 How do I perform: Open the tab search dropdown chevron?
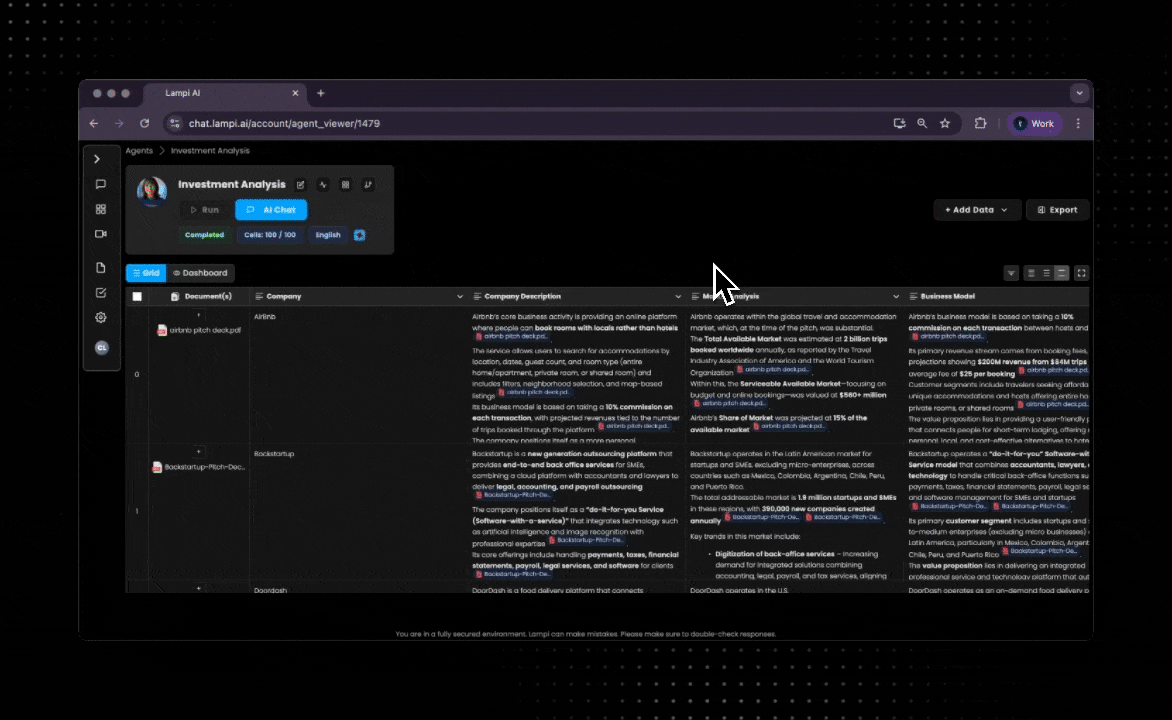pos(1079,93)
